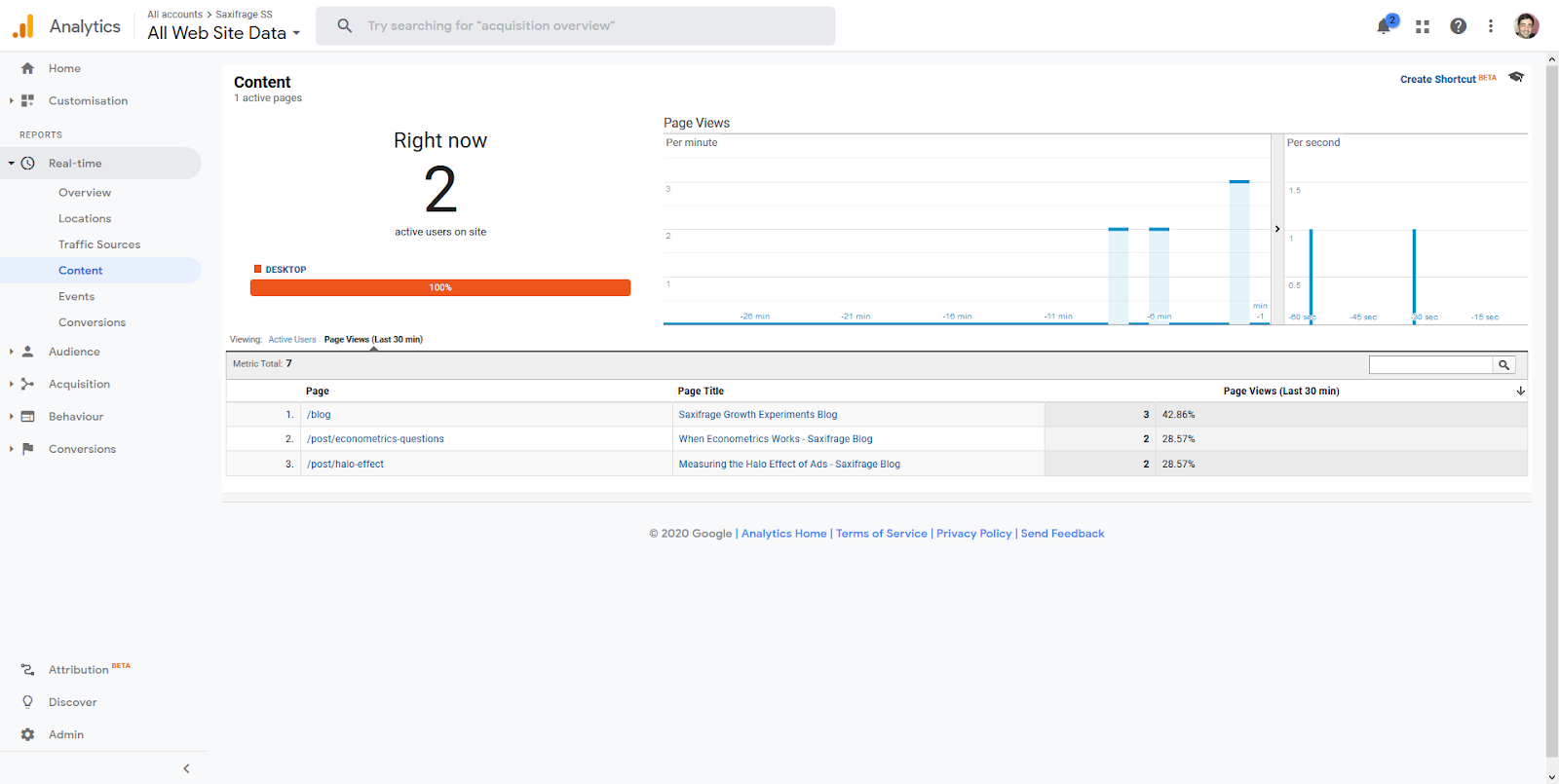Viewport: 1559px width, 784px height.
Task: Open the /blog page link
Action: [319, 415]
